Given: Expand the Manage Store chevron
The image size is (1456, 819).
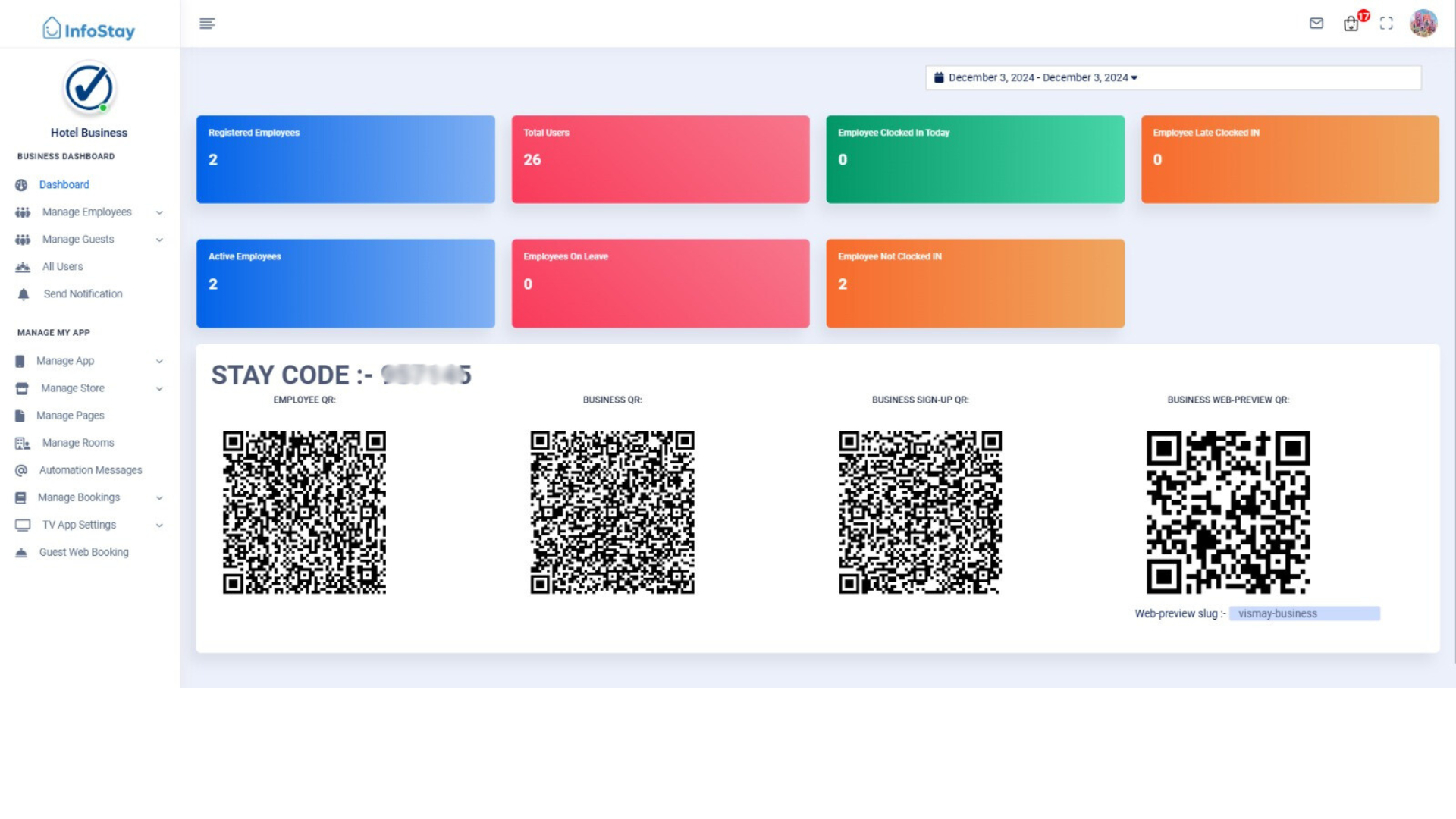Looking at the screenshot, I should point(159,388).
